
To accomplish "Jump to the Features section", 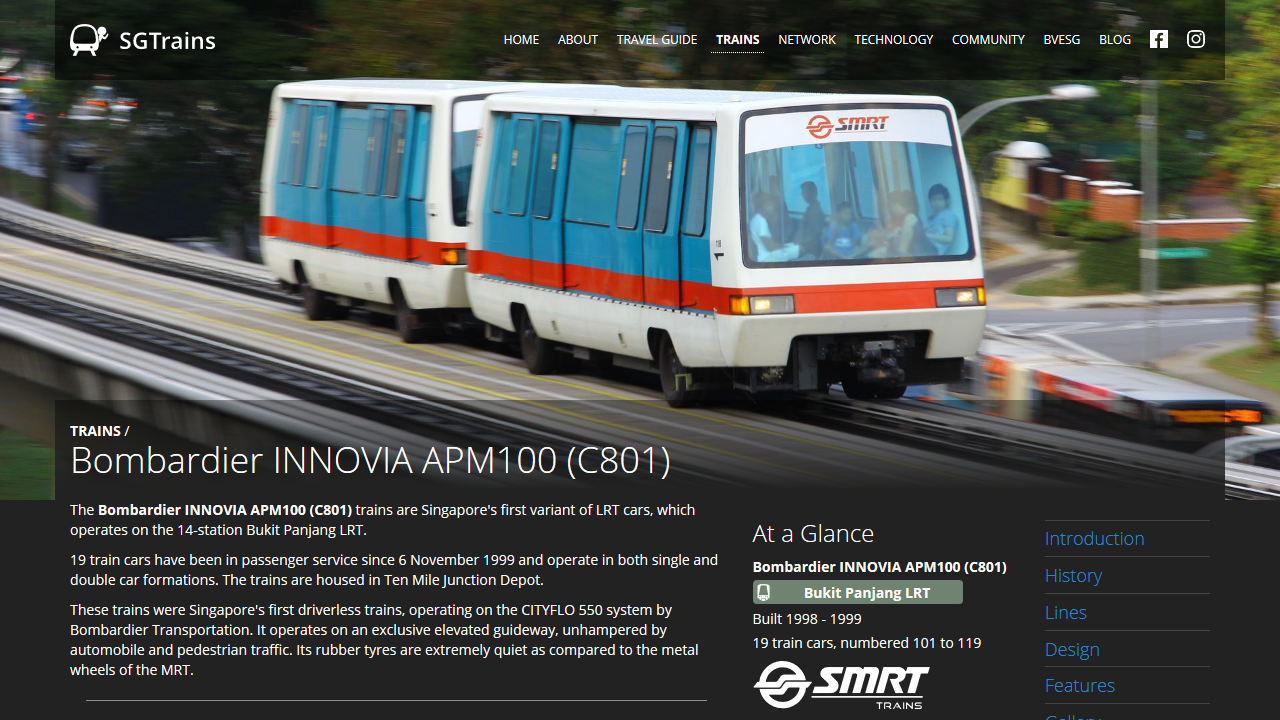I will tap(1080, 685).
